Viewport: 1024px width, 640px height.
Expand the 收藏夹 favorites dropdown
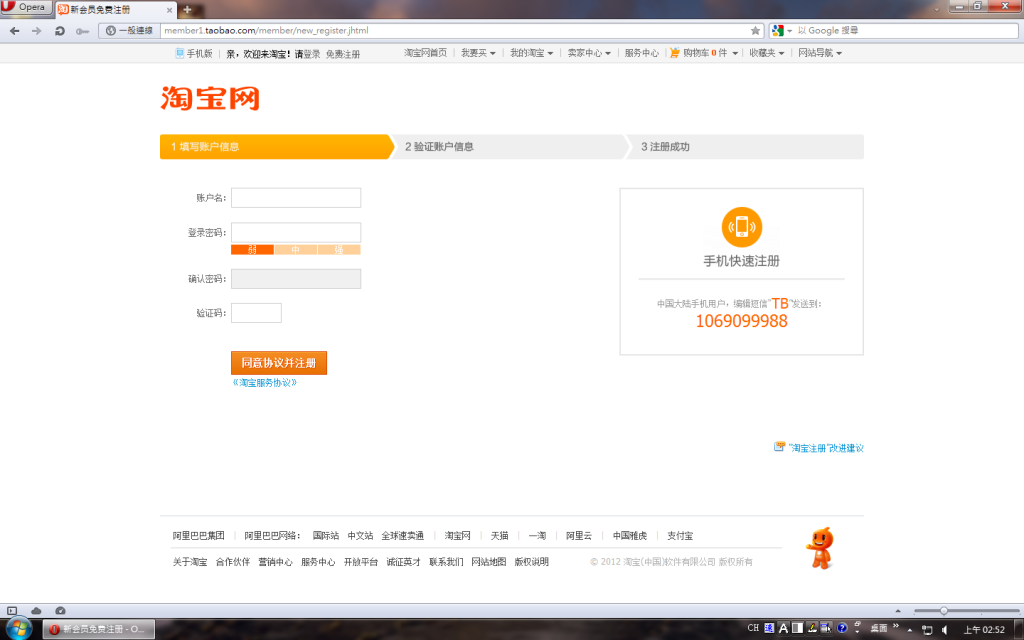click(x=767, y=53)
